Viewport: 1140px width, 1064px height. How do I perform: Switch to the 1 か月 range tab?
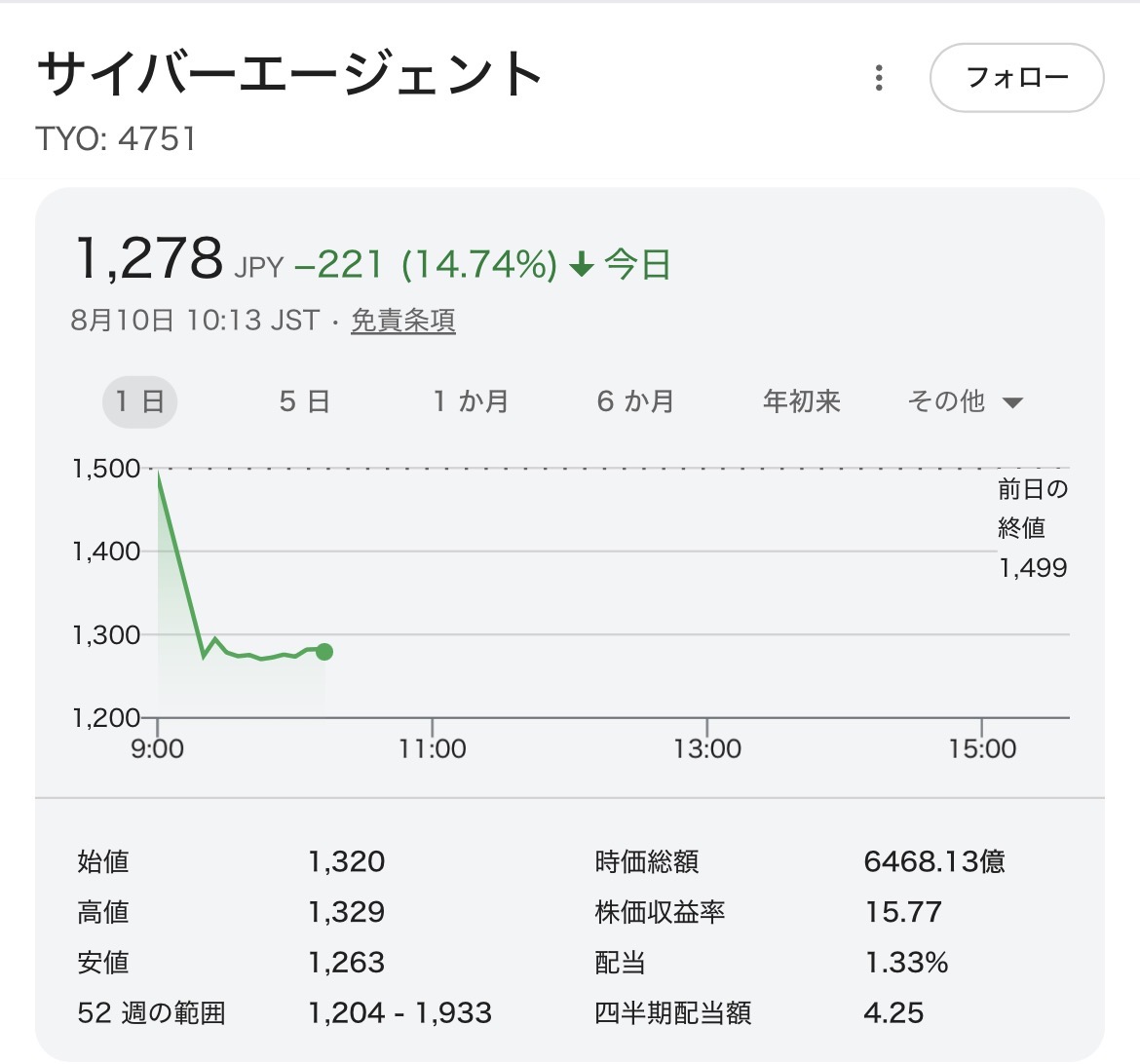pos(471,401)
